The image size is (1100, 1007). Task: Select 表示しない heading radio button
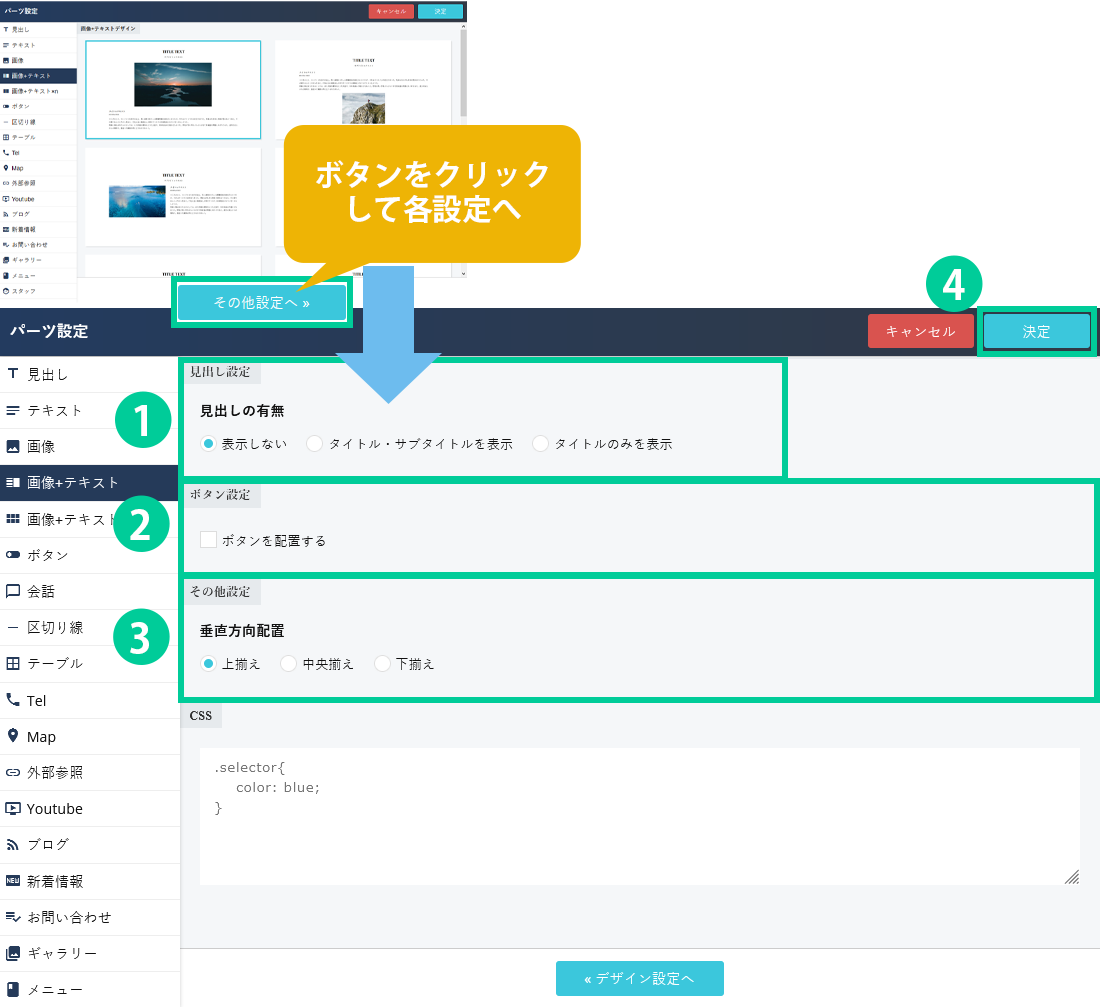coord(209,444)
